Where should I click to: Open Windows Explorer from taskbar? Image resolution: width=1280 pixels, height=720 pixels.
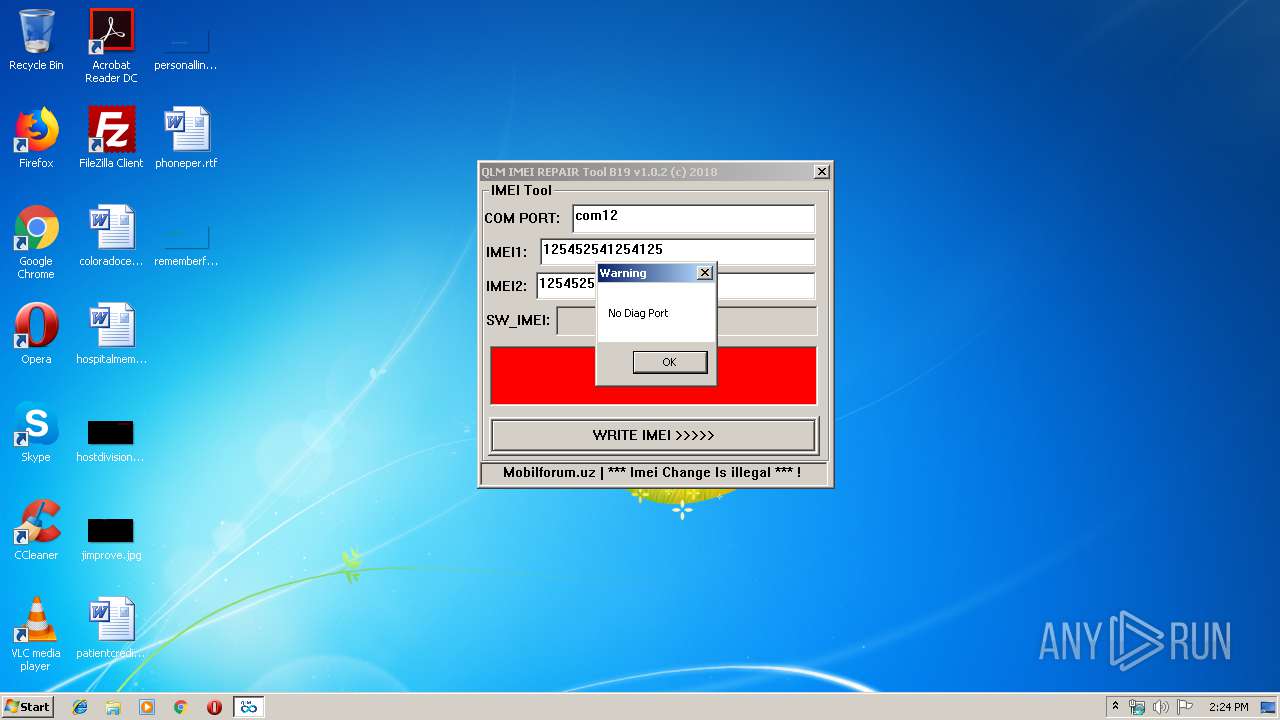tap(113, 707)
